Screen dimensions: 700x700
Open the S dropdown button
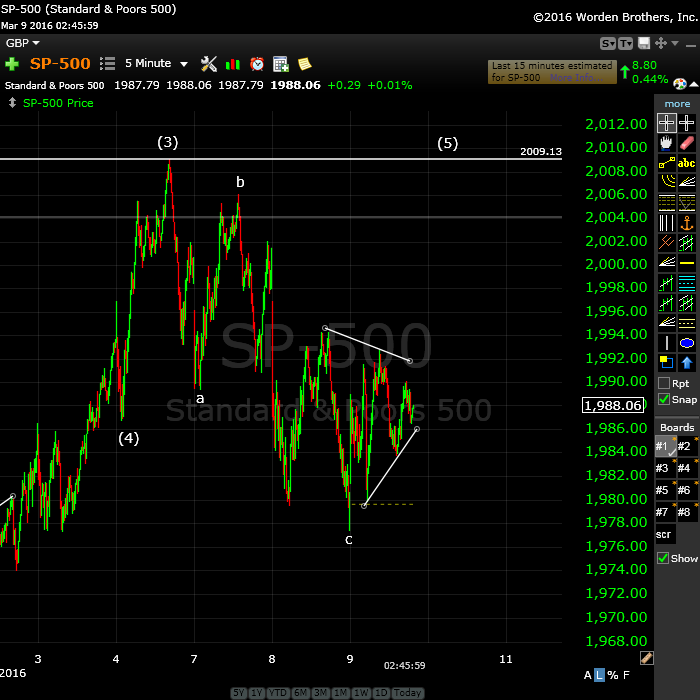pos(608,43)
